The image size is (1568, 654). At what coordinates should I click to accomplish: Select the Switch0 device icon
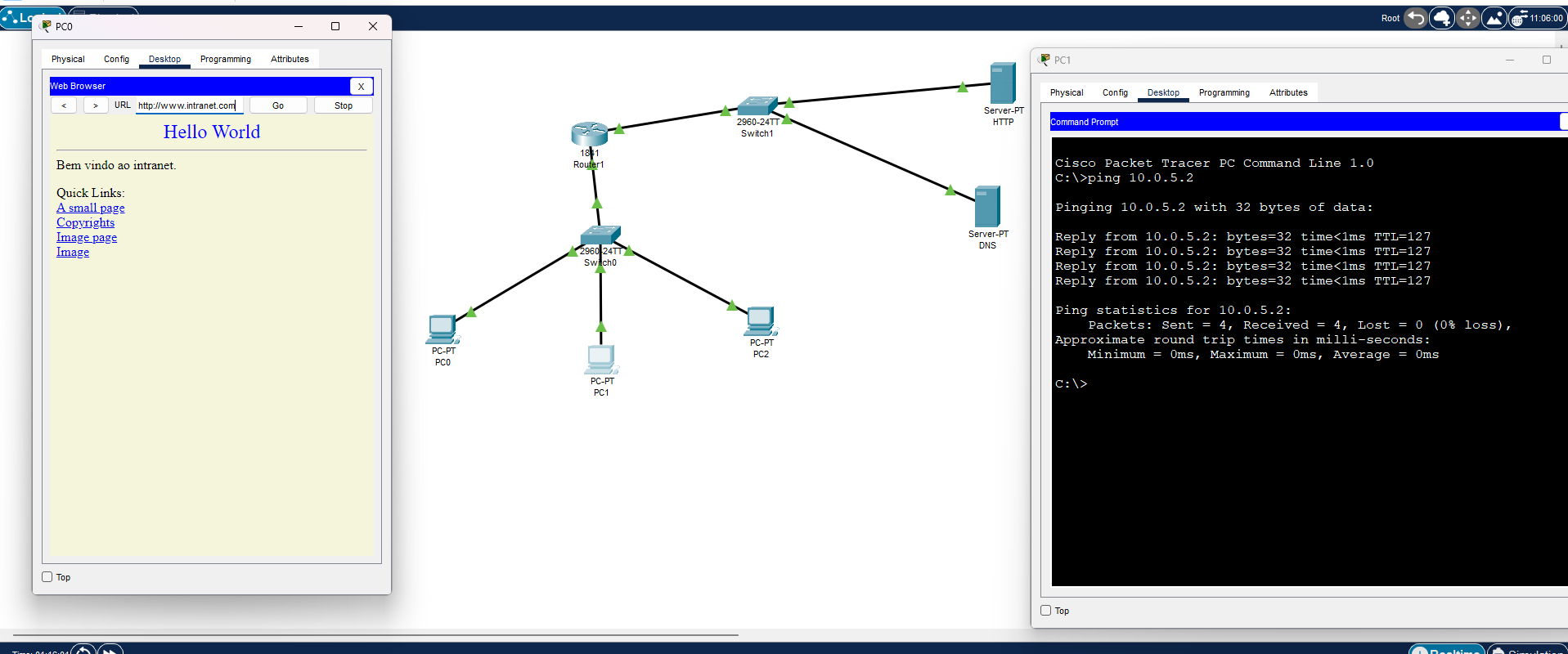click(600, 235)
